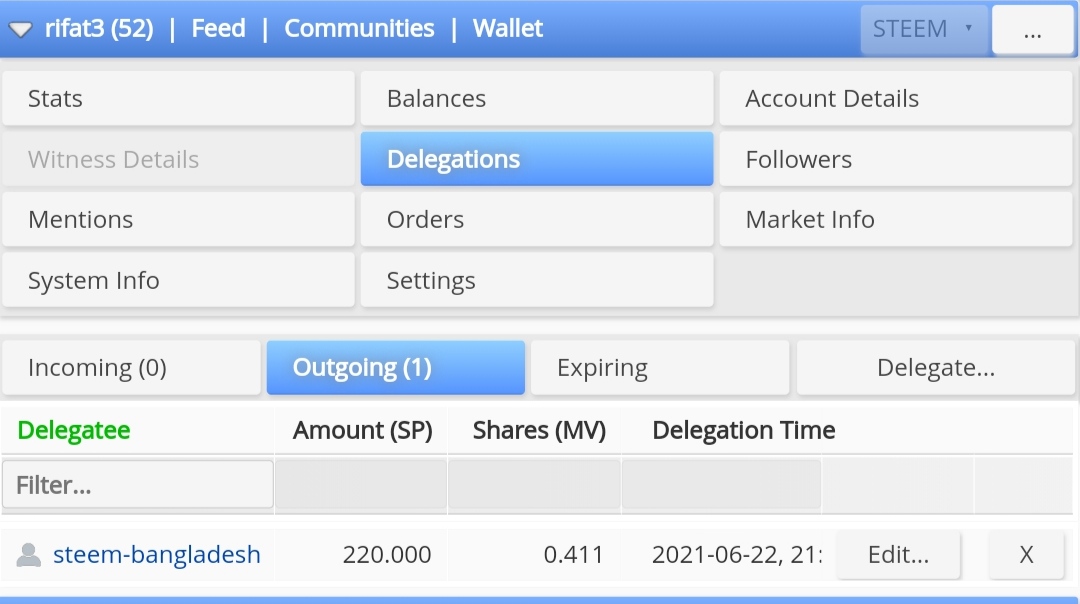1080x604 pixels.
Task: Show Incoming (0) delegations
Action: pos(132,368)
